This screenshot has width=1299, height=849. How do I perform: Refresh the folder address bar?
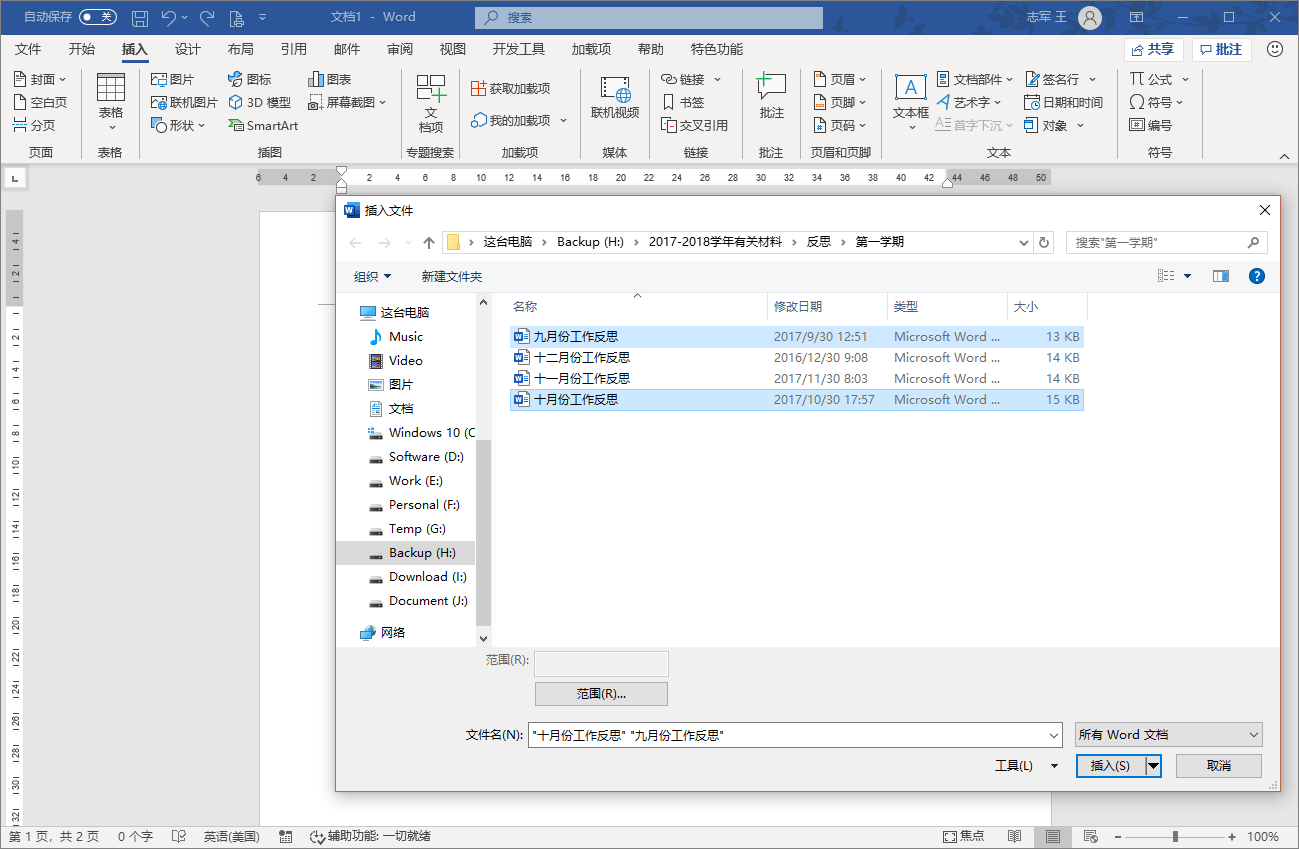click(1045, 242)
